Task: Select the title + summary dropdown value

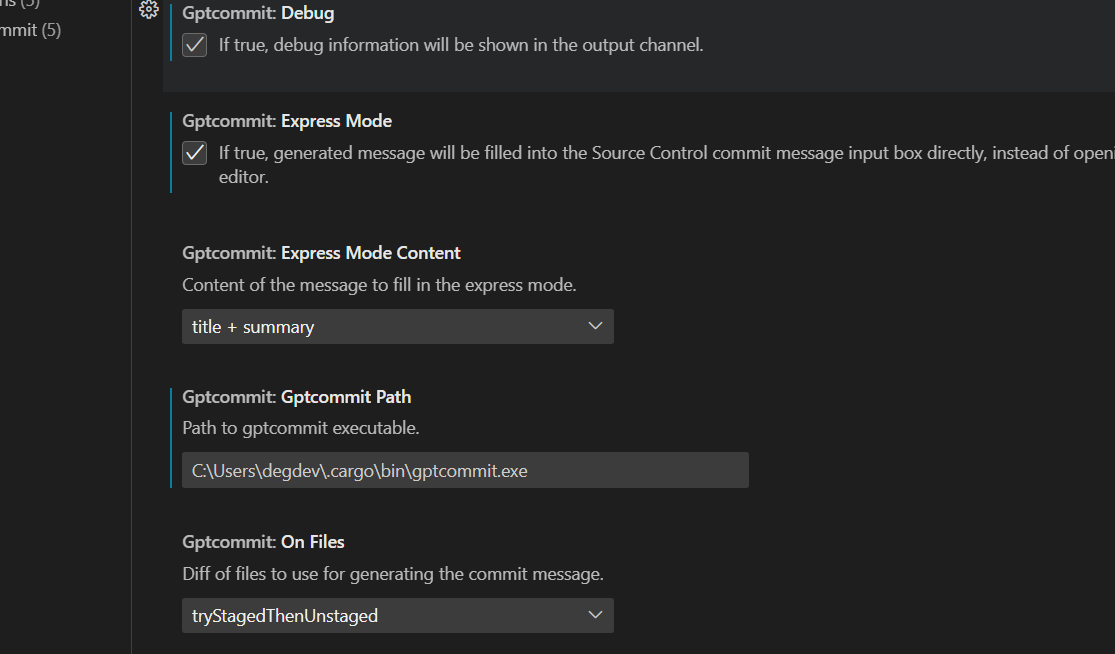Action: (x=397, y=326)
